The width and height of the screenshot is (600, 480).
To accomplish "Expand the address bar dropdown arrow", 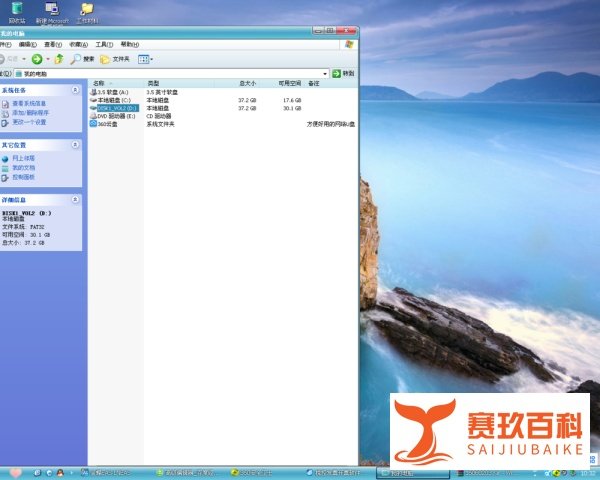I will click(325, 73).
